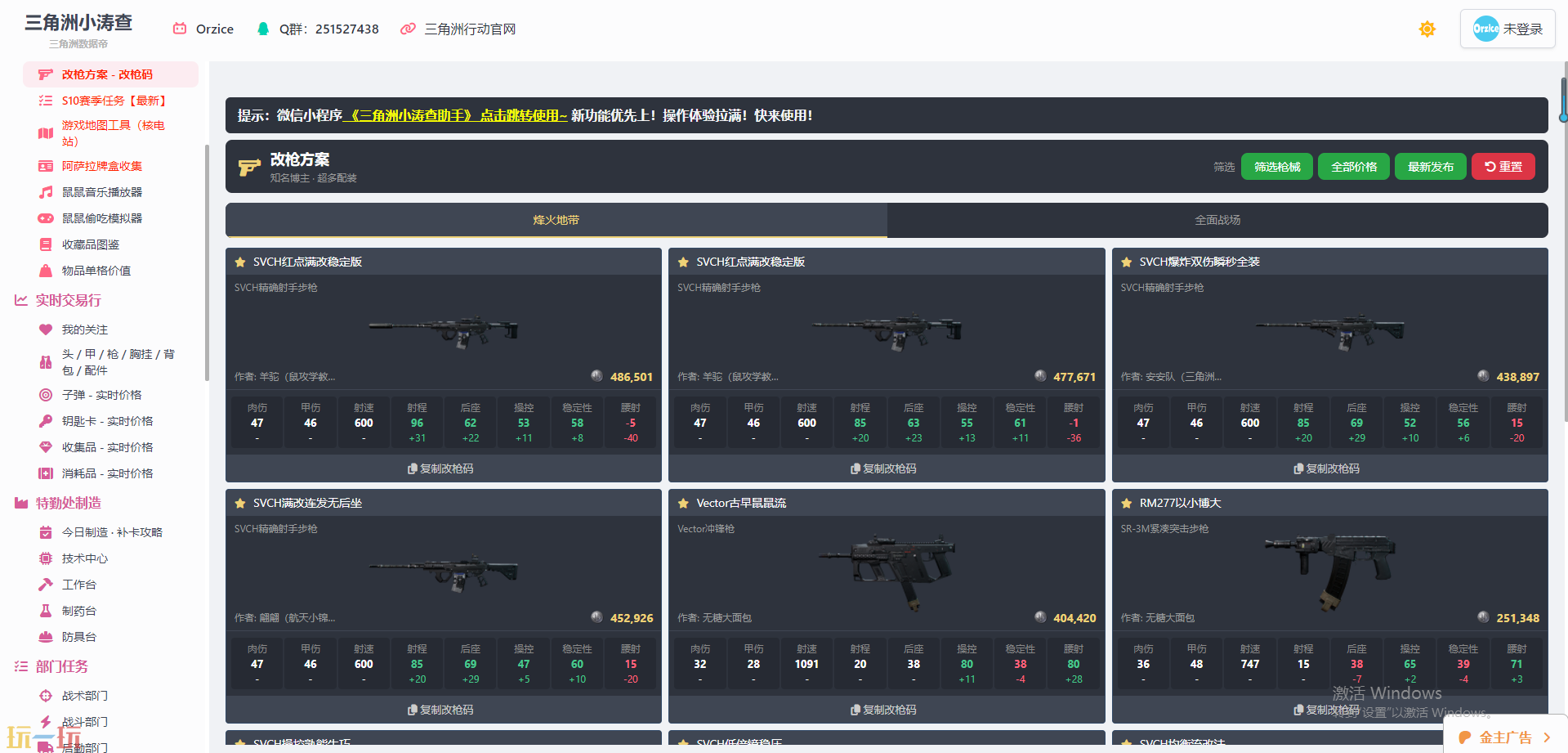Click the calendar icon for 今日制造
Screen dimensions: 1568x753
[46, 532]
